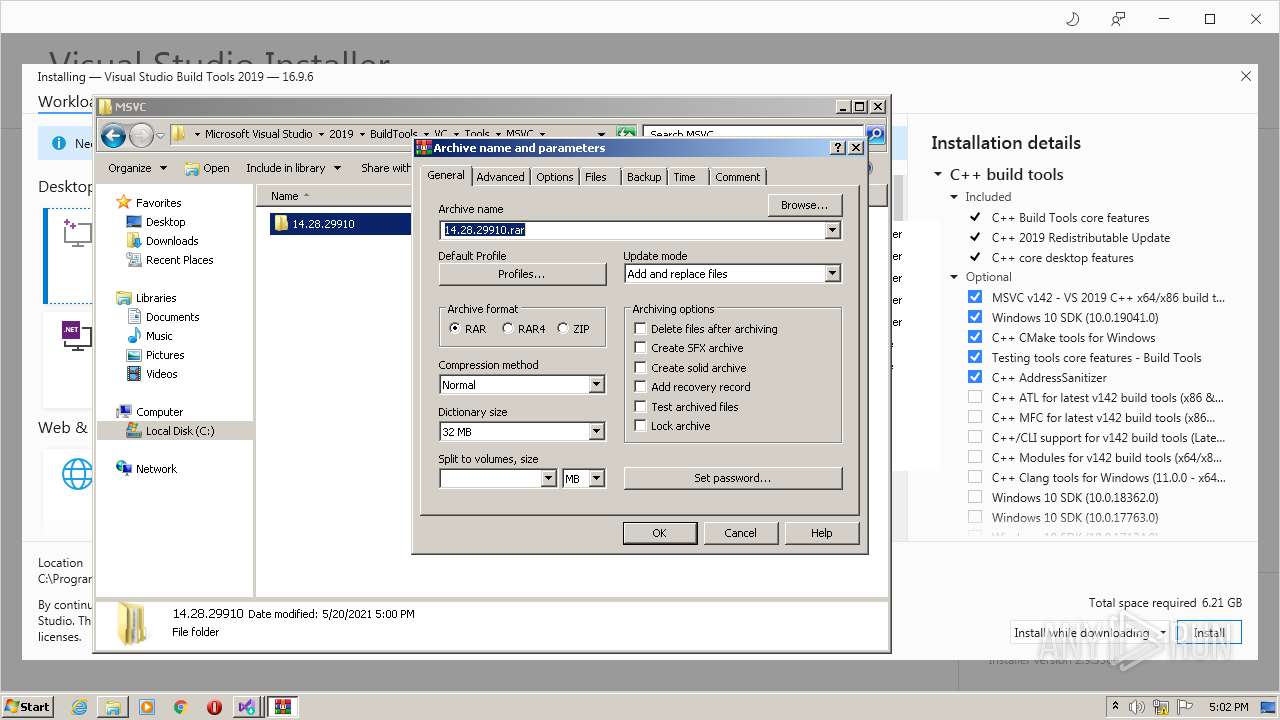Switch to Visual Studio Installer in the taskbar
Screen dimensions: 1280x720
(x=247, y=706)
